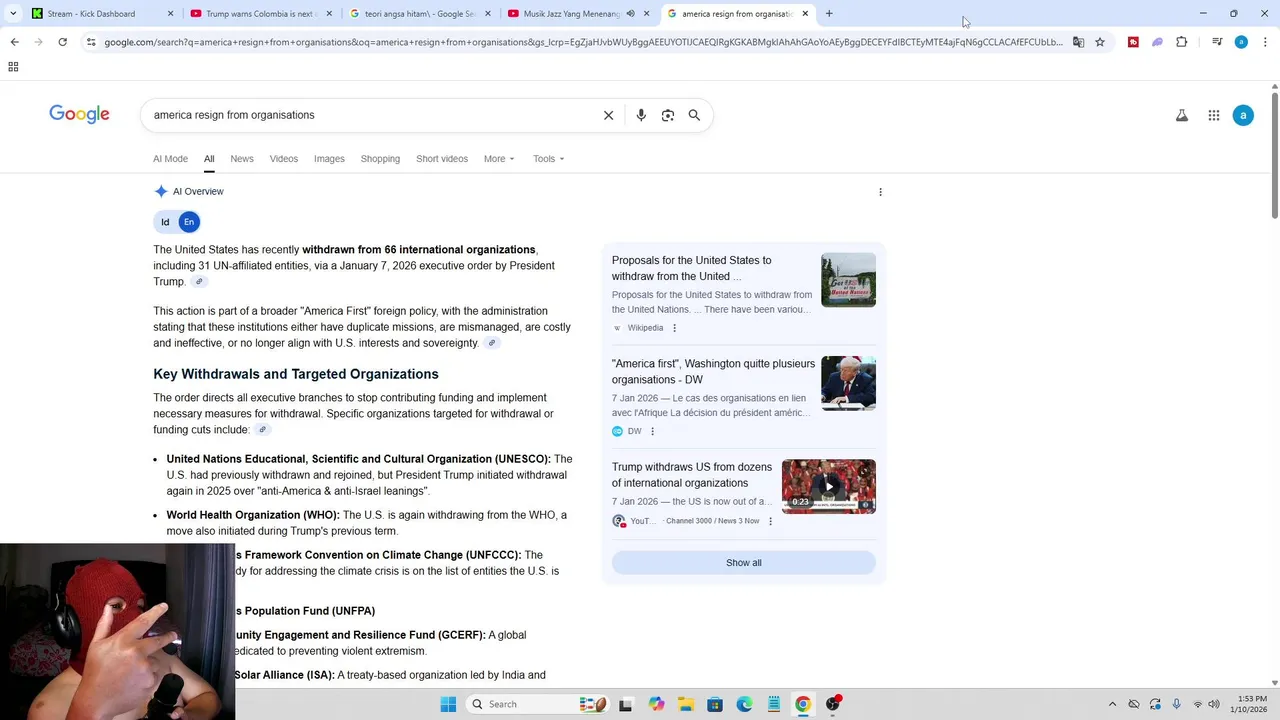Click the All results tab
This screenshot has width=1280, height=720.
pyautogui.click(x=209, y=159)
